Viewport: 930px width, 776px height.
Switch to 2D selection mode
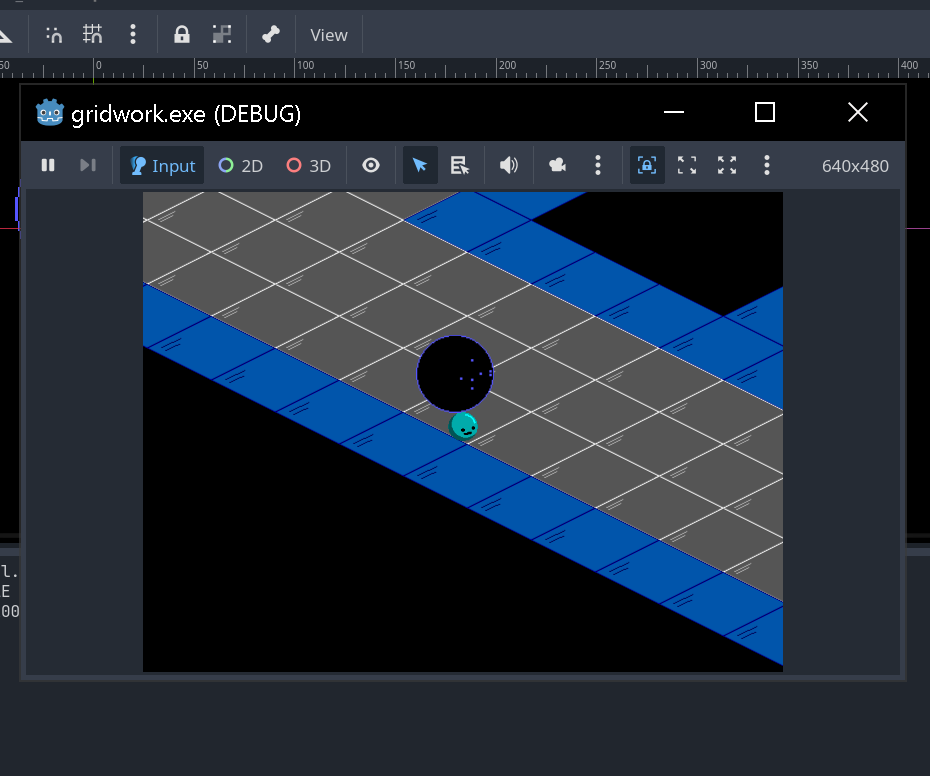pos(240,165)
